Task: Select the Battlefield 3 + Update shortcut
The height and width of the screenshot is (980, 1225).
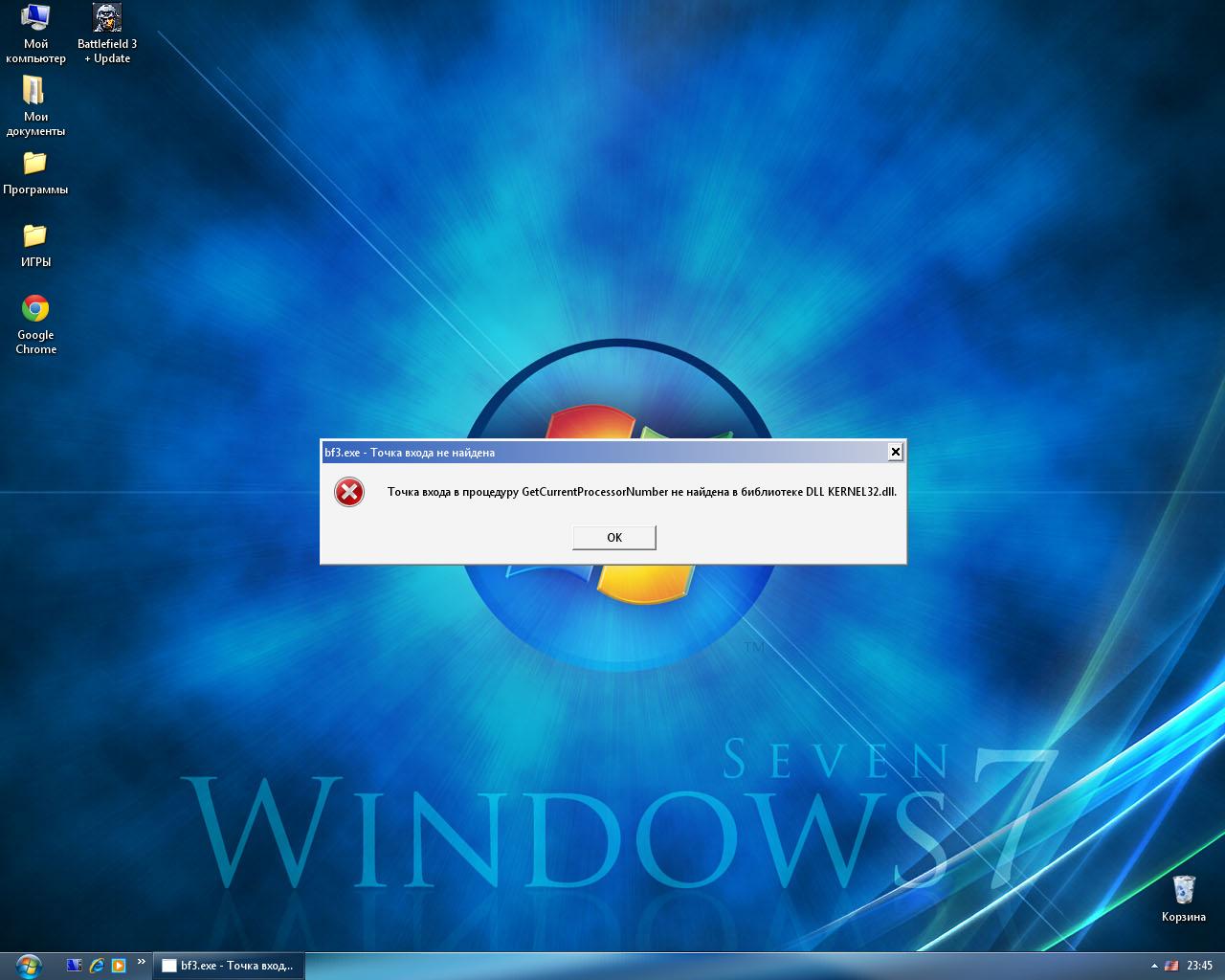Action: (x=107, y=33)
